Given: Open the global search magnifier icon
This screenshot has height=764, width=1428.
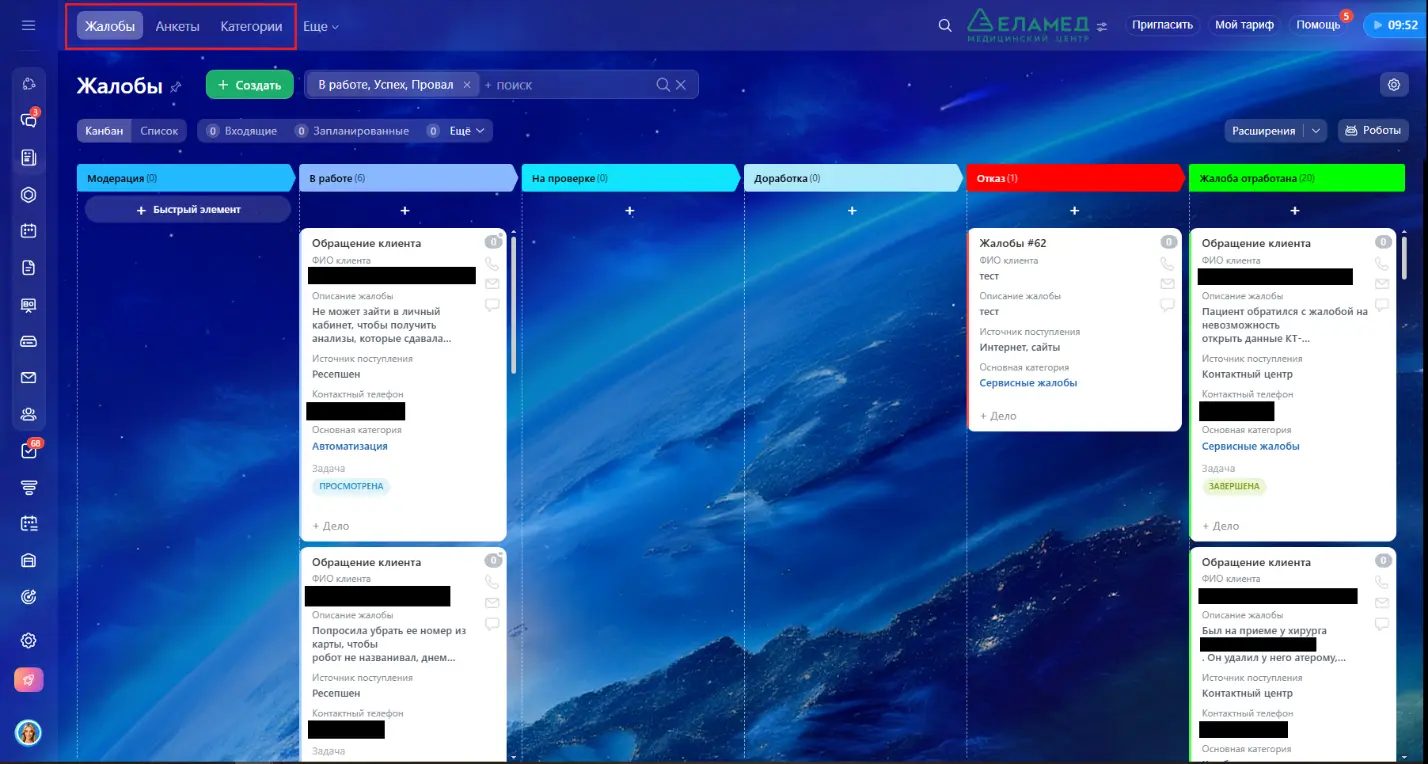Looking at the screenshot, I should point(943,25).
